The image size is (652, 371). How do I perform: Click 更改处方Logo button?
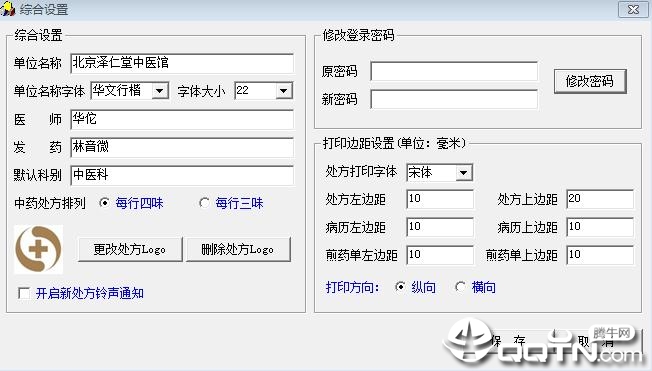[x=130, y=250]
